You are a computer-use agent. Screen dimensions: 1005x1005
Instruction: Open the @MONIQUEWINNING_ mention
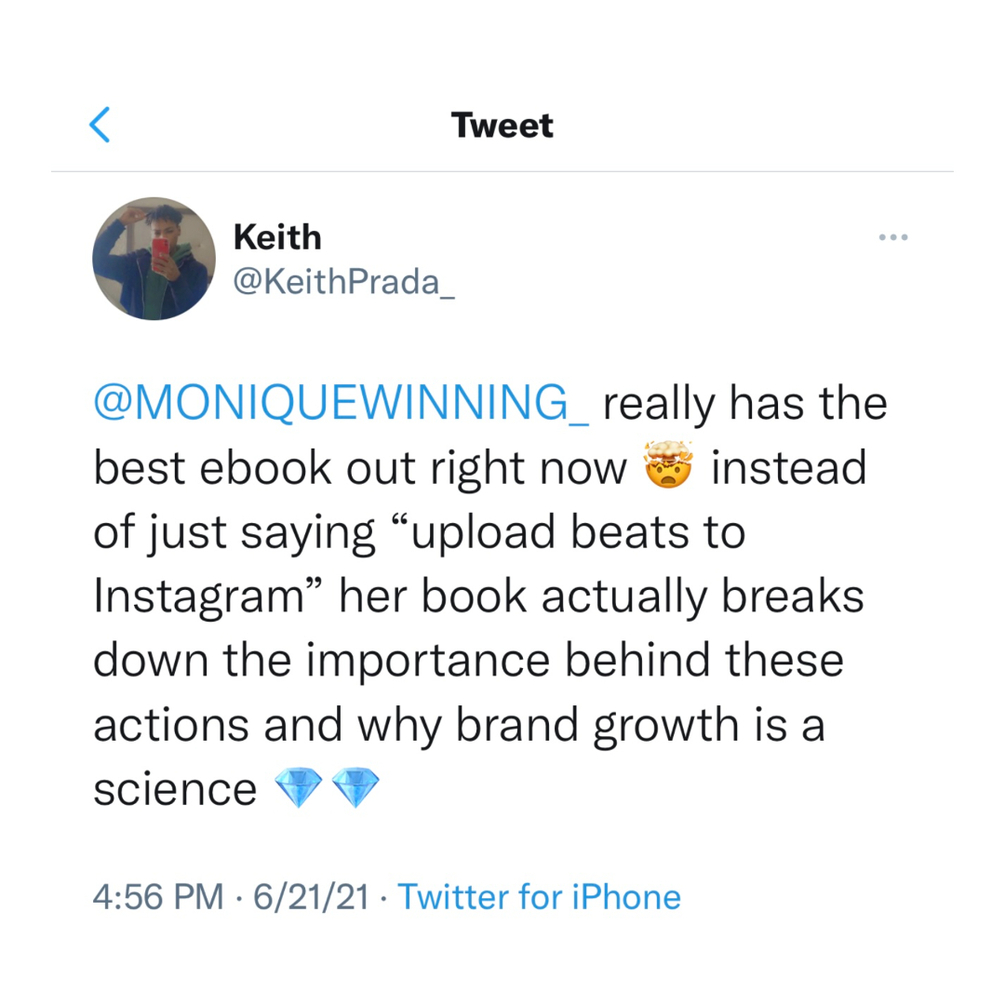(x=341, y=404)
